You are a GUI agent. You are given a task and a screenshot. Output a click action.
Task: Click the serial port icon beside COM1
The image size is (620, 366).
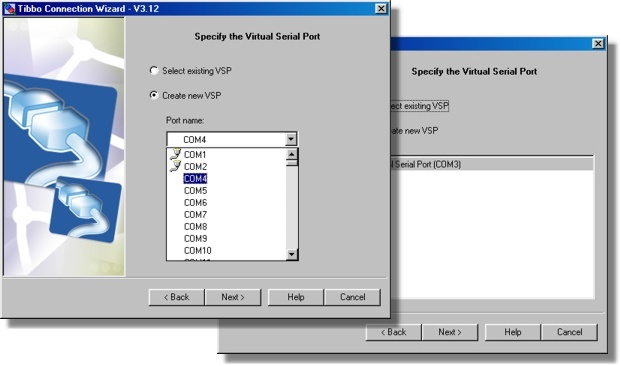(175, 154)
